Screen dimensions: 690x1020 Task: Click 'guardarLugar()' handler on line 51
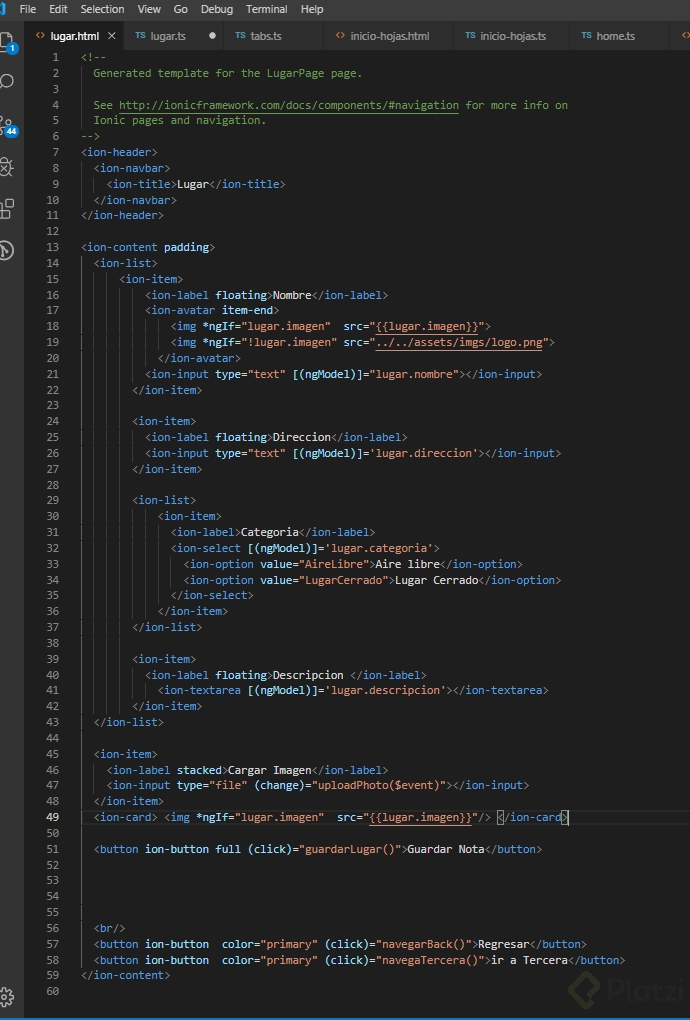pos(350,849)
